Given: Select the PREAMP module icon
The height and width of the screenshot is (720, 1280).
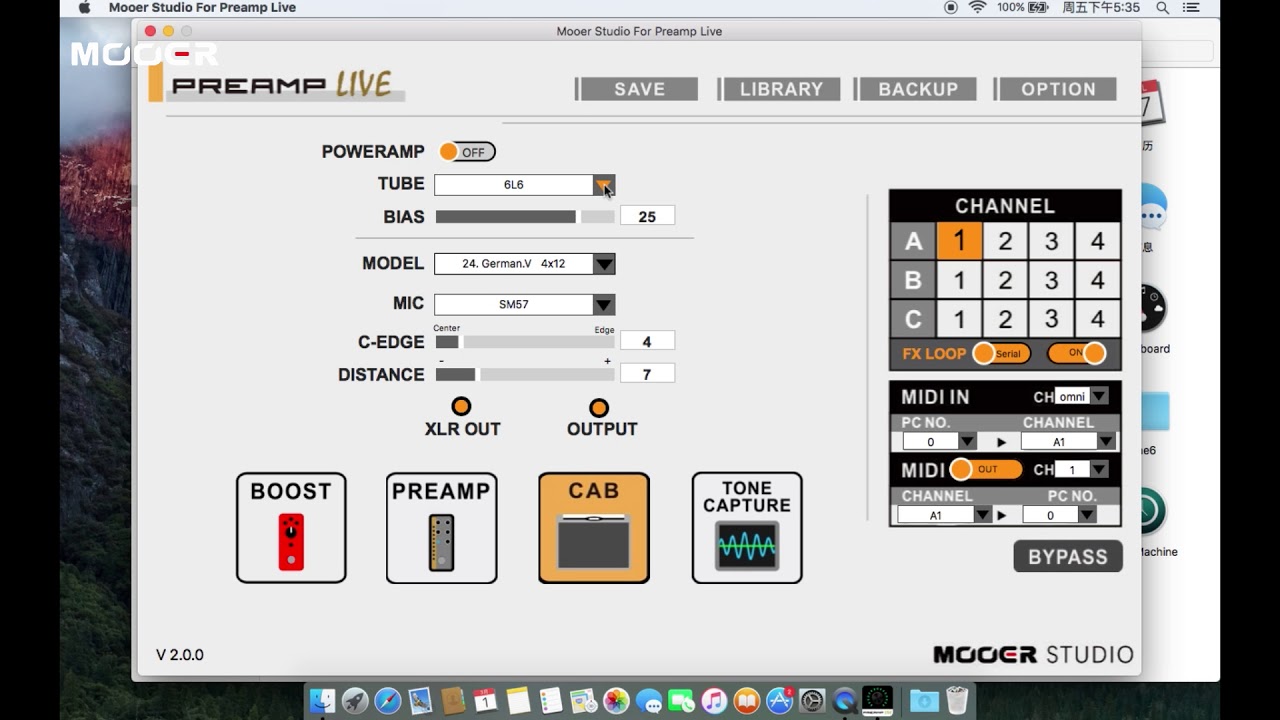Looking at the screenshot, I should 441,527.
